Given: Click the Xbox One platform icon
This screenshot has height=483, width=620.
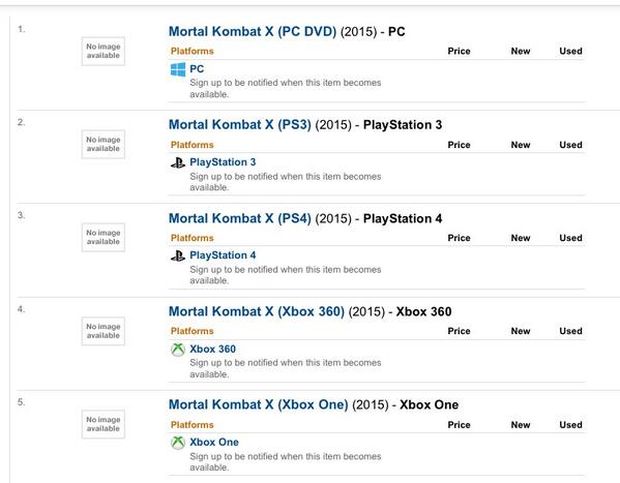Looking at the screenshot, I should click(x=178, y=442).
